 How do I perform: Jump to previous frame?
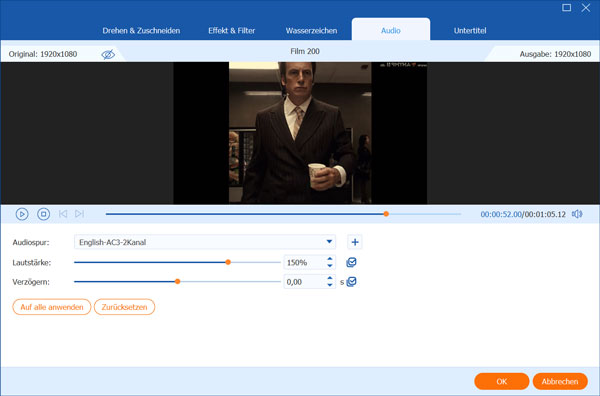[x=63, y=214]
